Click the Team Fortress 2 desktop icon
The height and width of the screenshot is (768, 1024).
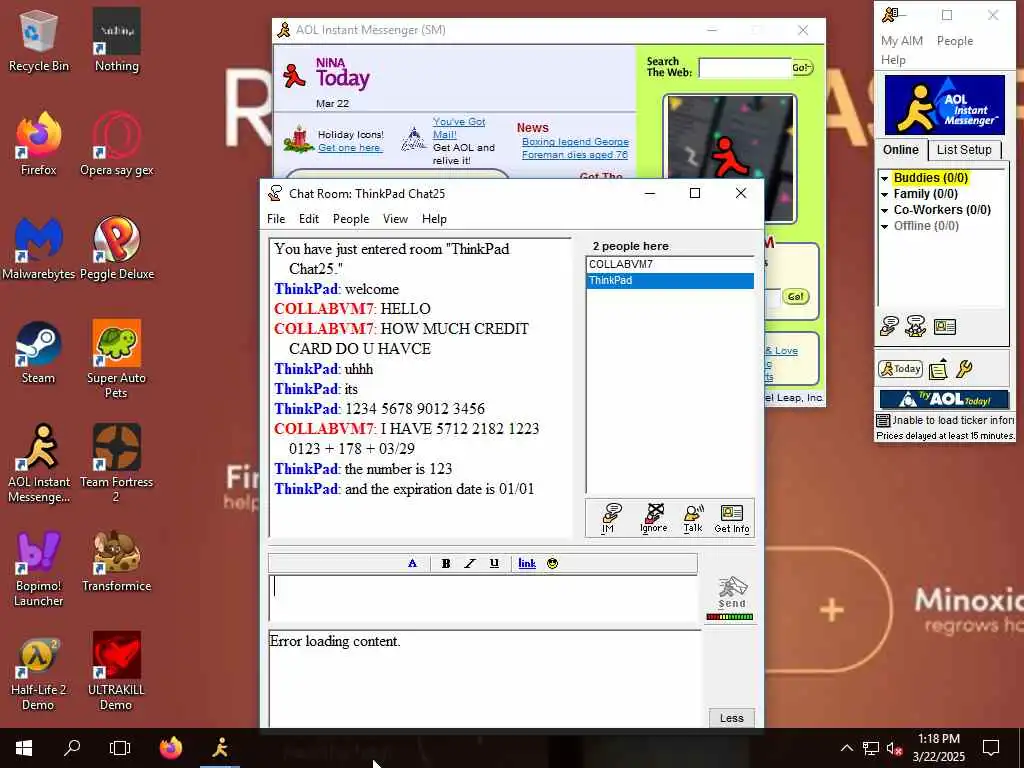pyautogui.click(x=116, y=464)
